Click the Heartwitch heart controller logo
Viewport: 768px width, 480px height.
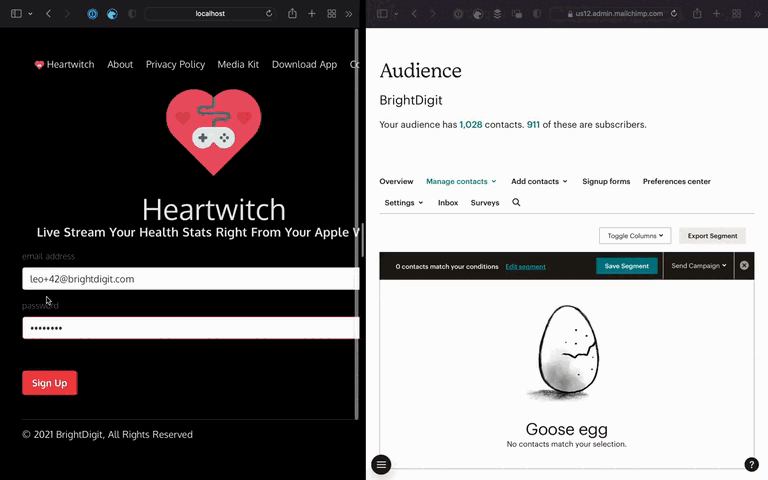(x=214, y=132)
